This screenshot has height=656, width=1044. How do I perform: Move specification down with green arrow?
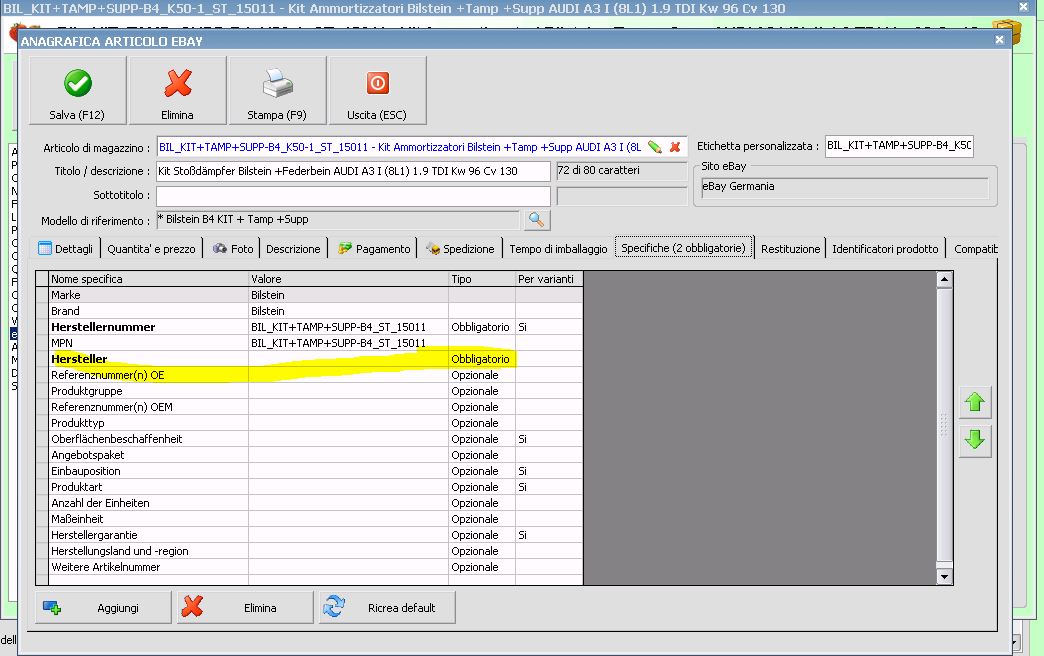(975, 439)
